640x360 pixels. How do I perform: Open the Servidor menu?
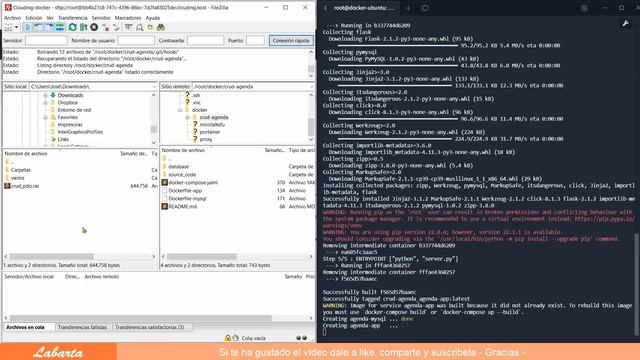pos(101,18)
